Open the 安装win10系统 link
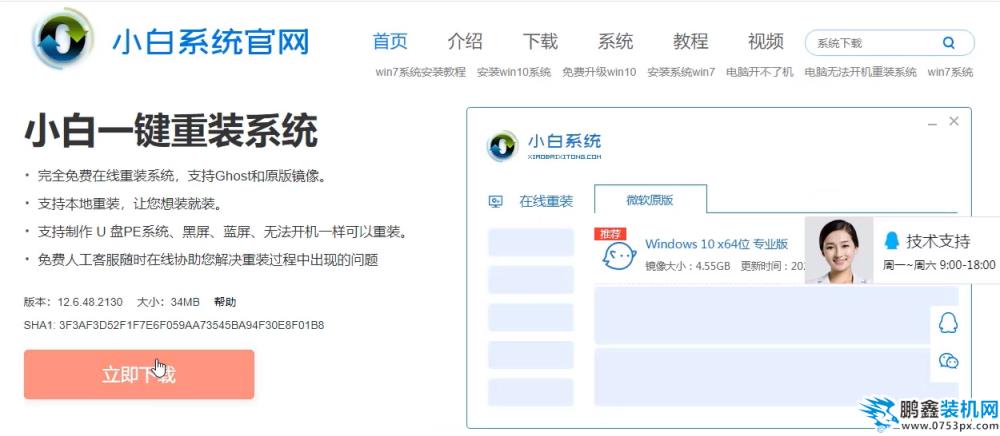The height and width of the screenshot is (436, 1000). pyautogui.click(x=514, y=72)
